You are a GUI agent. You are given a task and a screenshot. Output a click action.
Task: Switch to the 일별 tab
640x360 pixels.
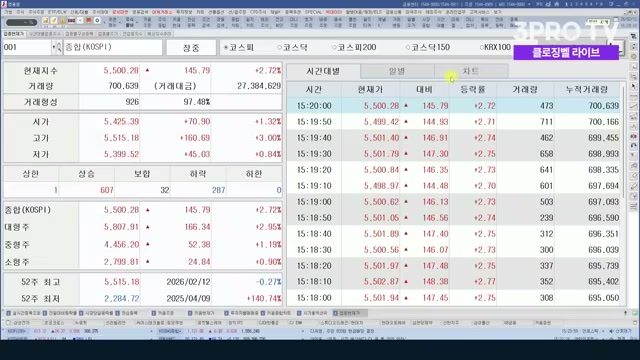click(x=397, y=71)
